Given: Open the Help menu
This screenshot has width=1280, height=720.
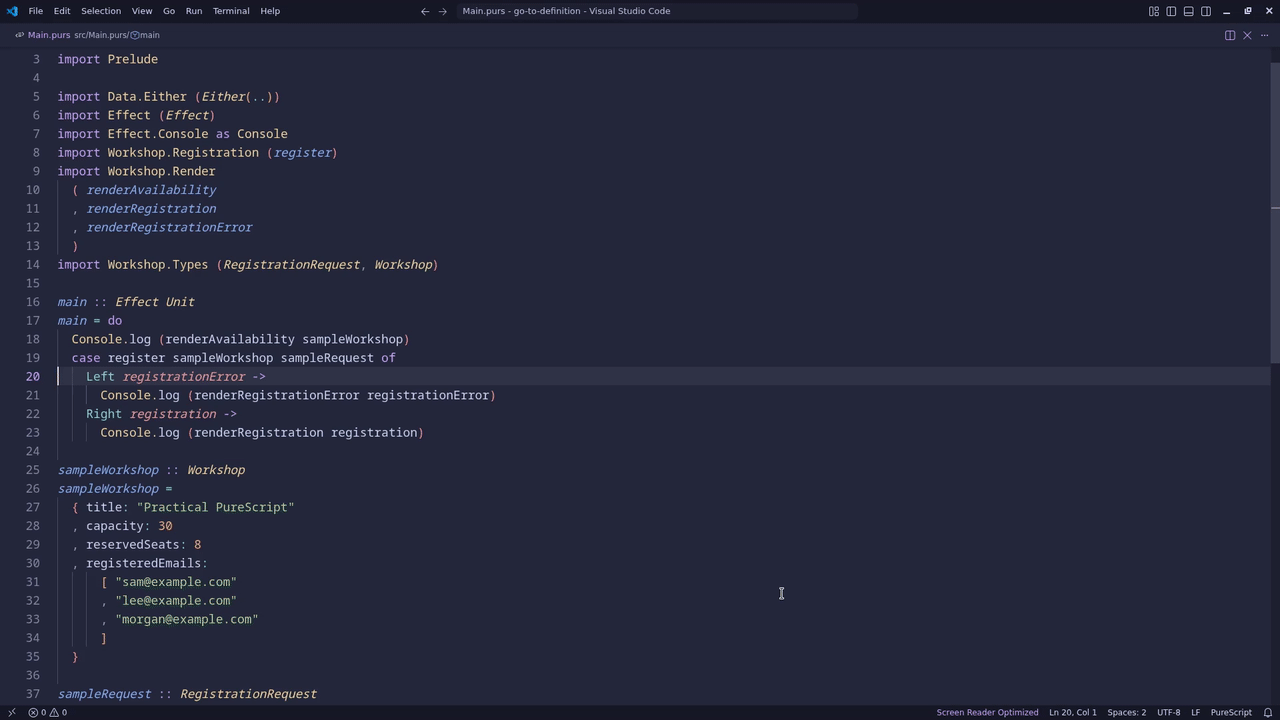Looking at the screenshot, I should 270,11.
